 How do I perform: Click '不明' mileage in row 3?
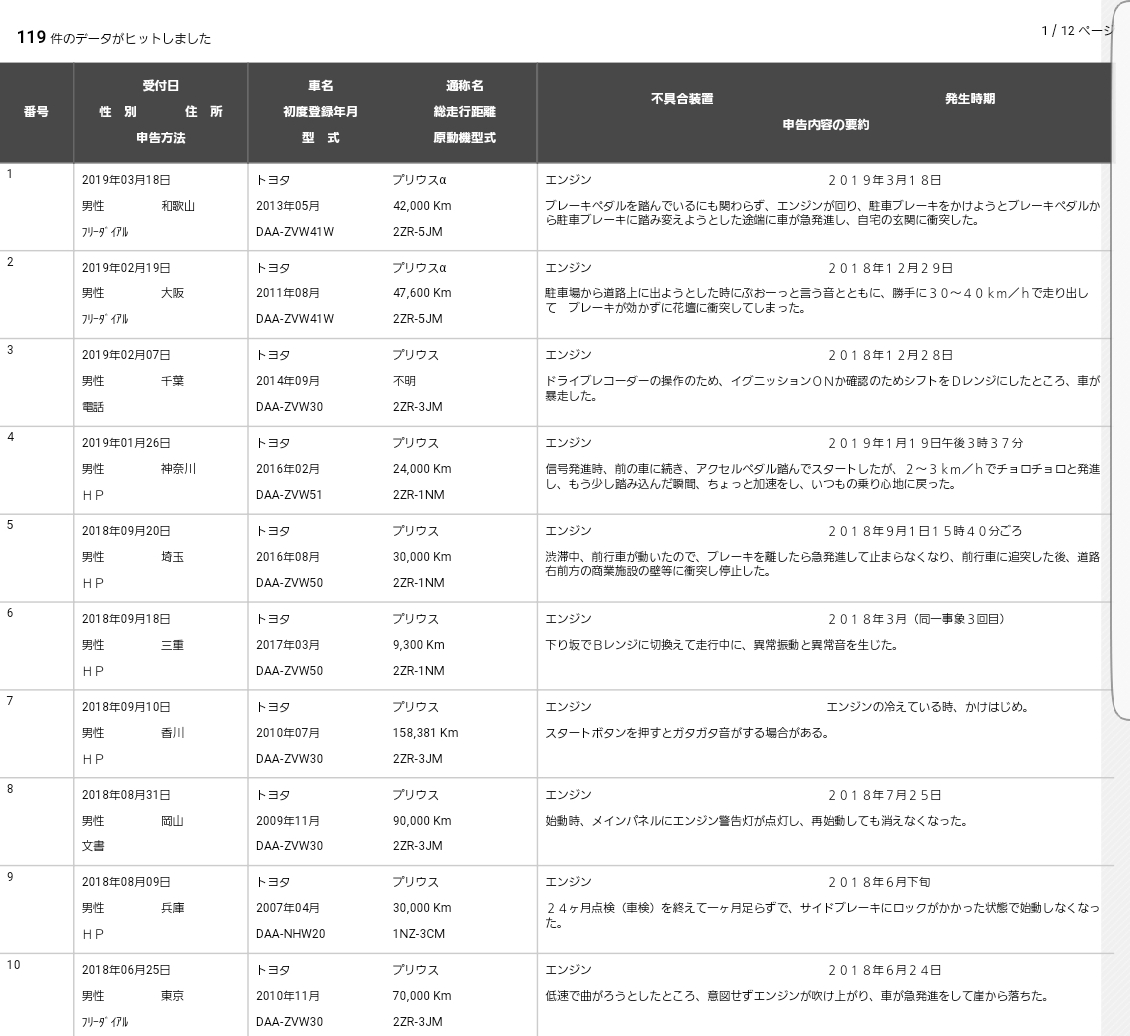[404, 381]
